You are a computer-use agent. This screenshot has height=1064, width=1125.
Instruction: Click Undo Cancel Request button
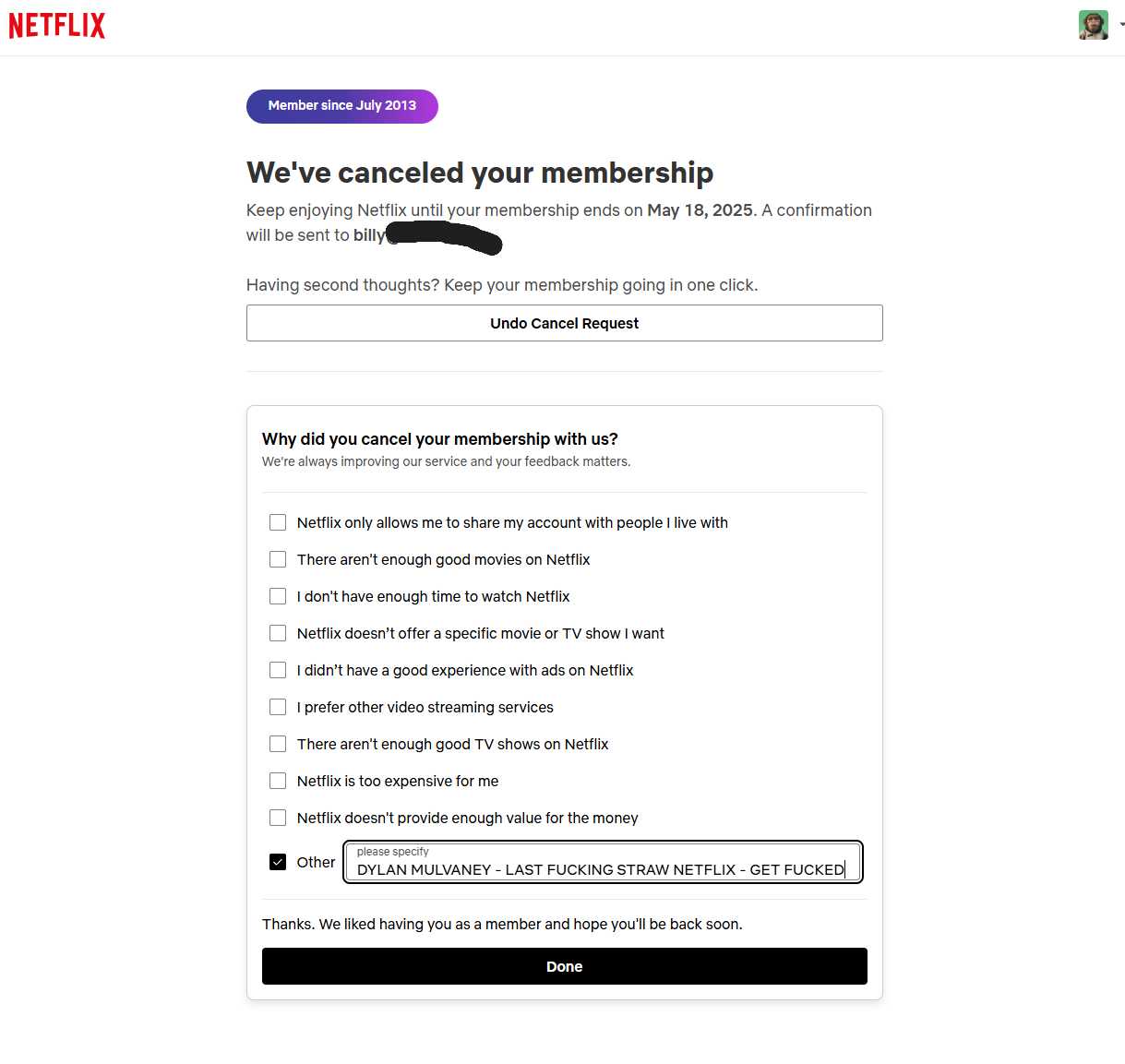click(x=565, y=323)
